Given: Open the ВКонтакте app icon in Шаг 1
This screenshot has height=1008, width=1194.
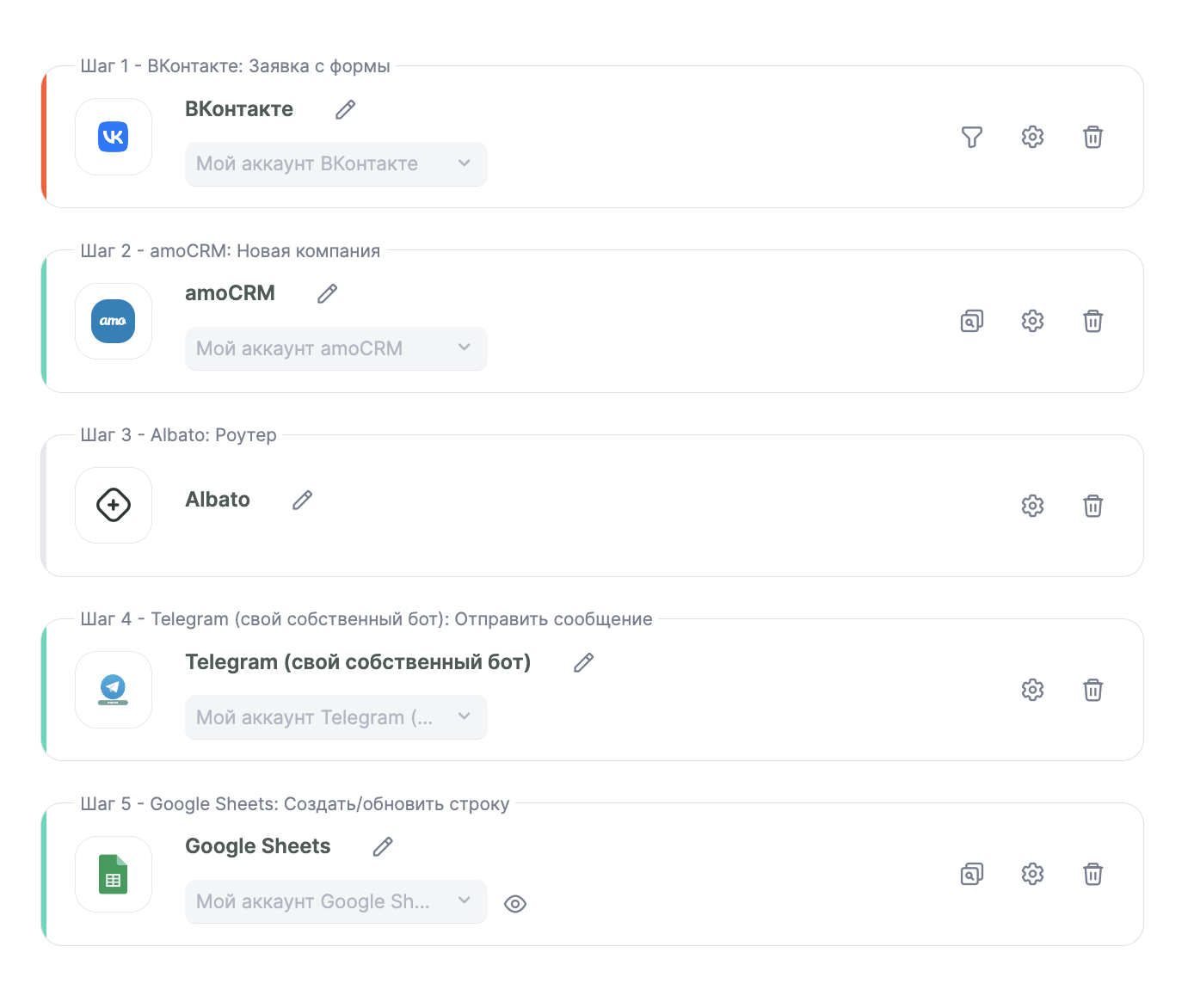Looking at the screenshot, I should tap(114, 136).
